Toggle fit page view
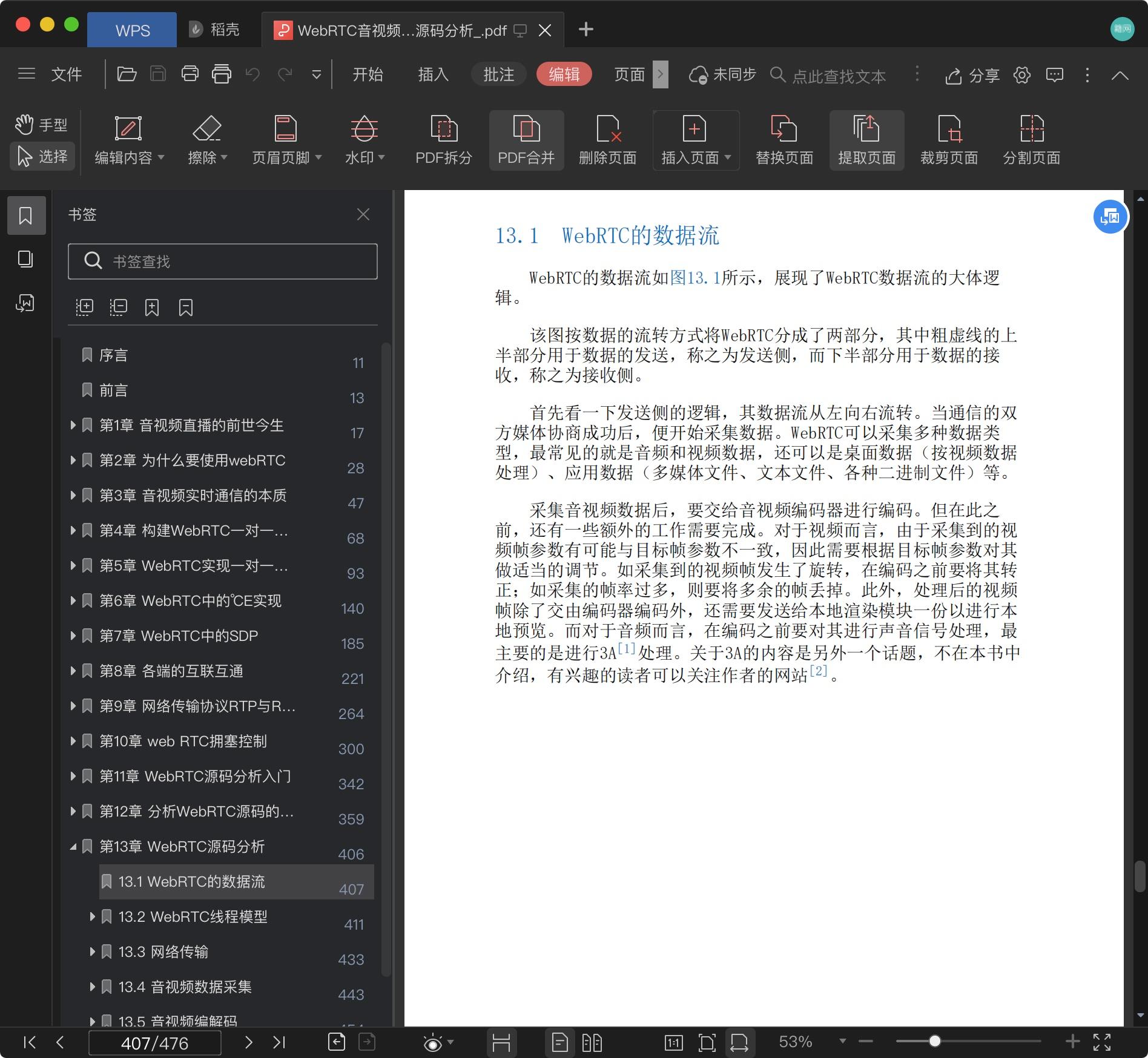 point(707,1042)
